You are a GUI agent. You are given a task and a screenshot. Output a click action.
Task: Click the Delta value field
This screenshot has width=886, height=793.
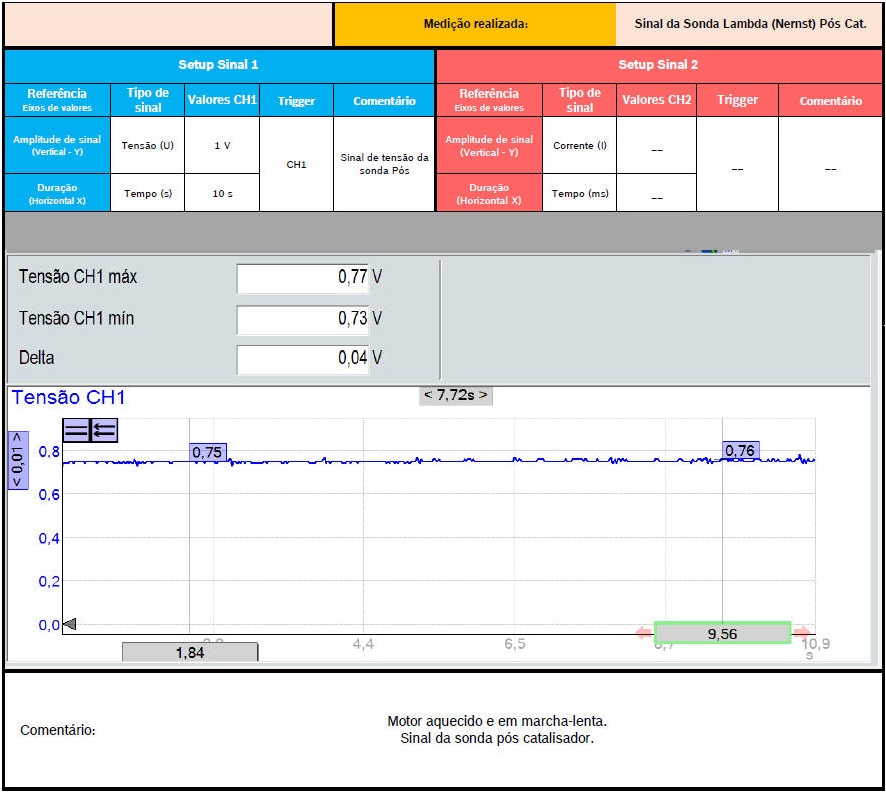(303, 358)
